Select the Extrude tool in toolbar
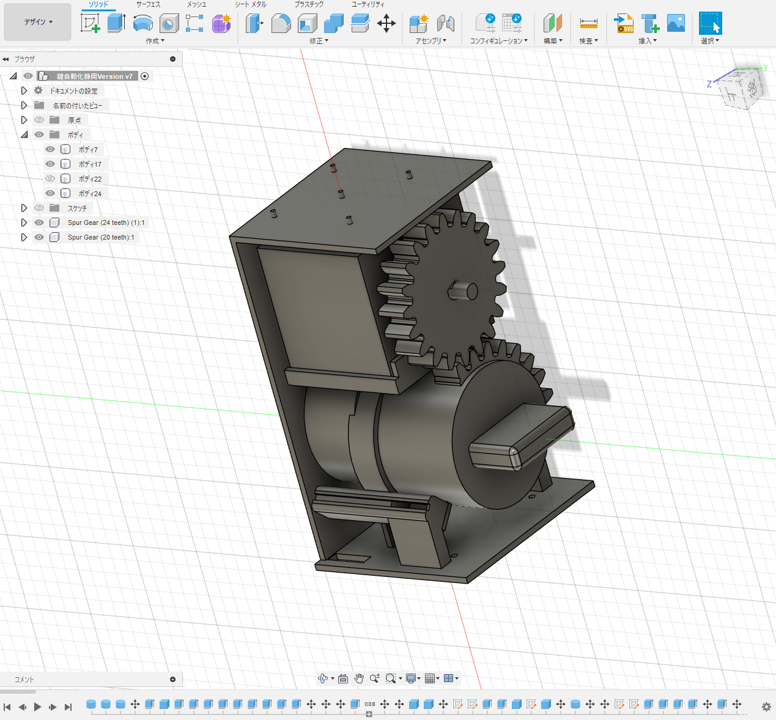 point(116,23)
